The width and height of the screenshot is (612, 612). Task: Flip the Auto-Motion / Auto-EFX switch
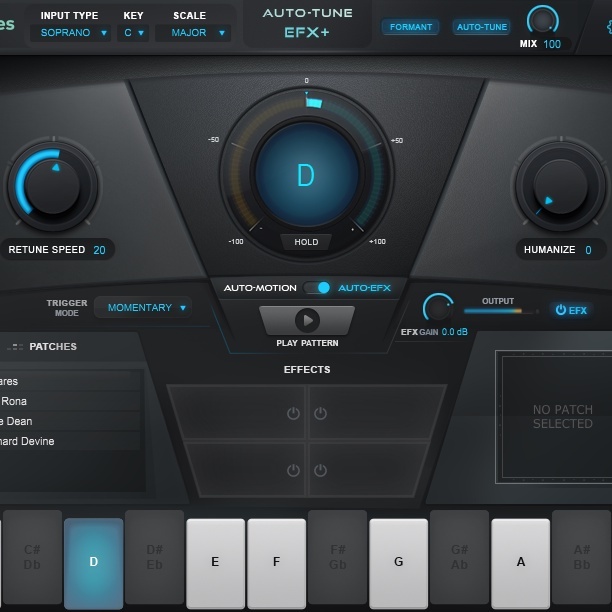317,288
